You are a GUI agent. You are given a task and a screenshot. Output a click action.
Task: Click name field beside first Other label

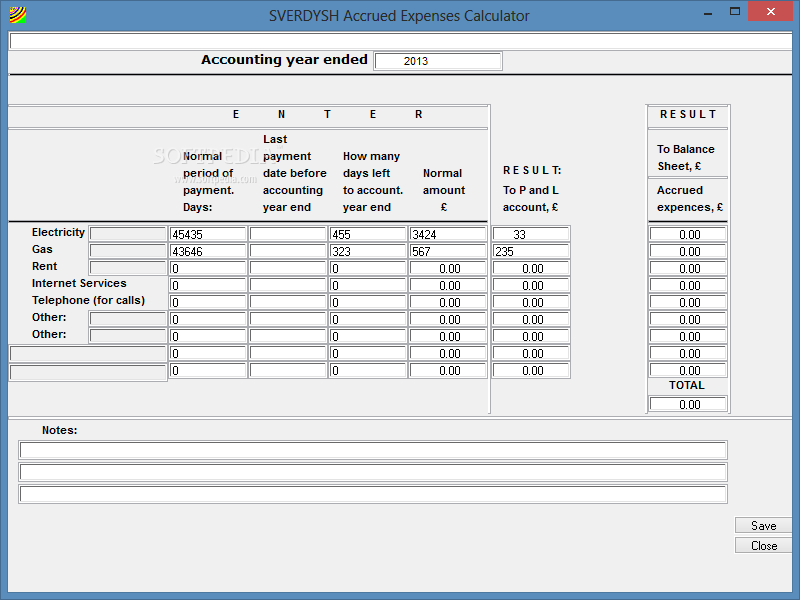[128, 319]
